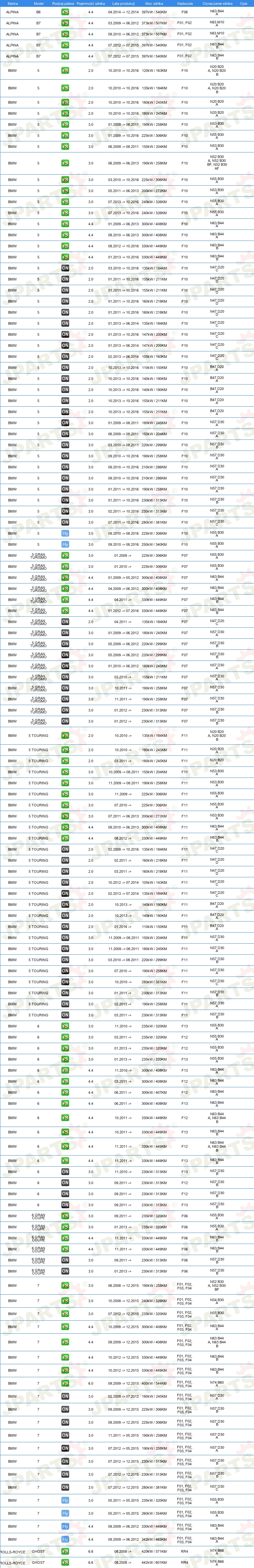Click hybrid Hy icon for BMW 7 260kW/354KM
This screenshot has width=254, height=1568.
65,1513
